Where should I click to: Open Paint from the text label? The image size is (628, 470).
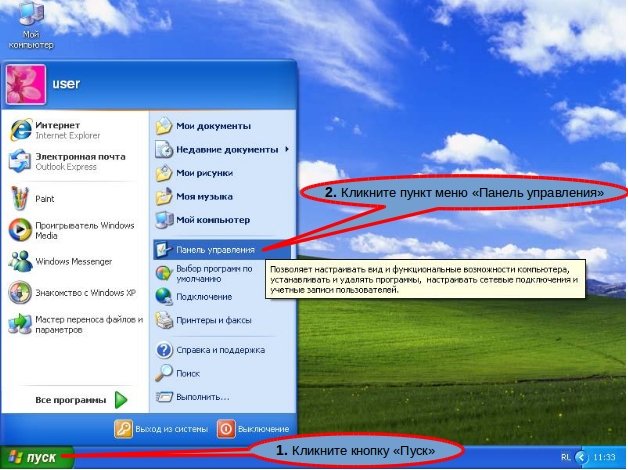point(44,199)
